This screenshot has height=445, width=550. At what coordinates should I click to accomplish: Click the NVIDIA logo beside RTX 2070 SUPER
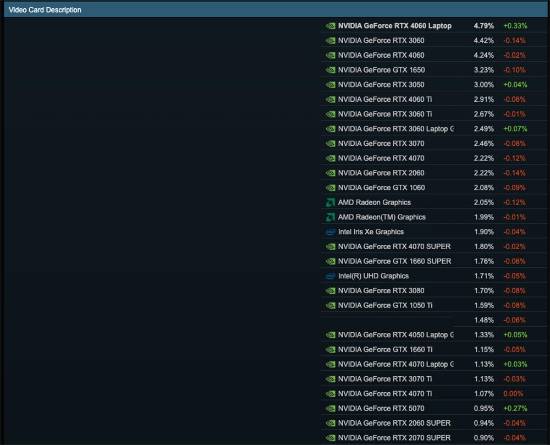[x=330, y=438]
